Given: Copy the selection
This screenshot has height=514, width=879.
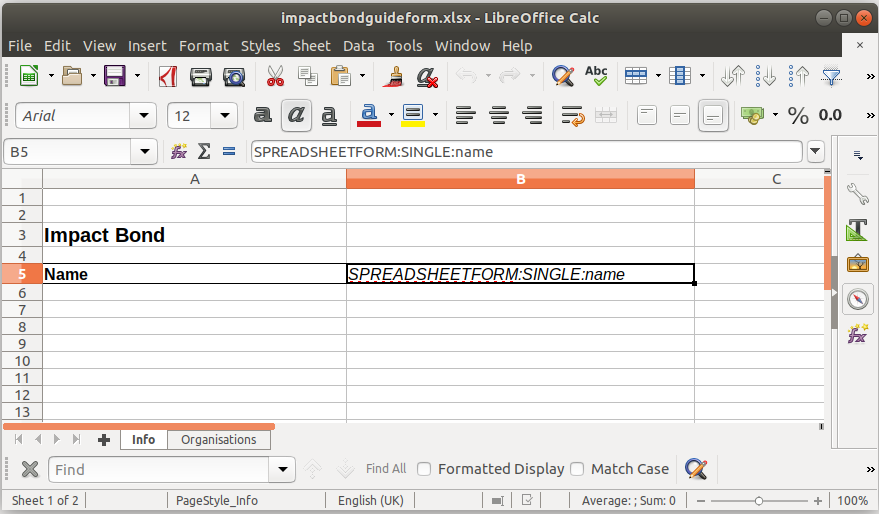Looking at the screenshot, I should [x=308, y=76].
